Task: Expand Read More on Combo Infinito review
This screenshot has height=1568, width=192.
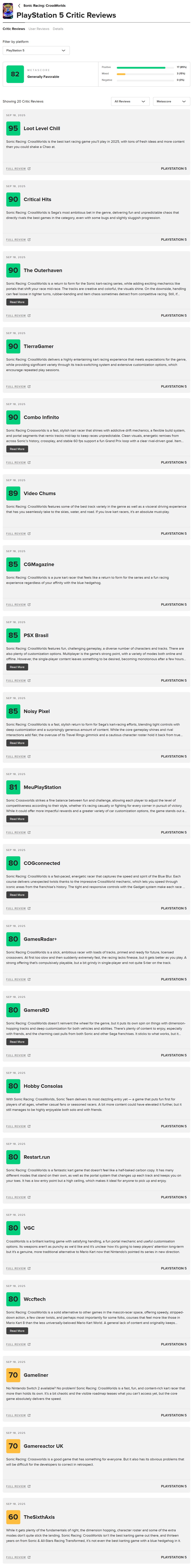Action: coord(17,449)
